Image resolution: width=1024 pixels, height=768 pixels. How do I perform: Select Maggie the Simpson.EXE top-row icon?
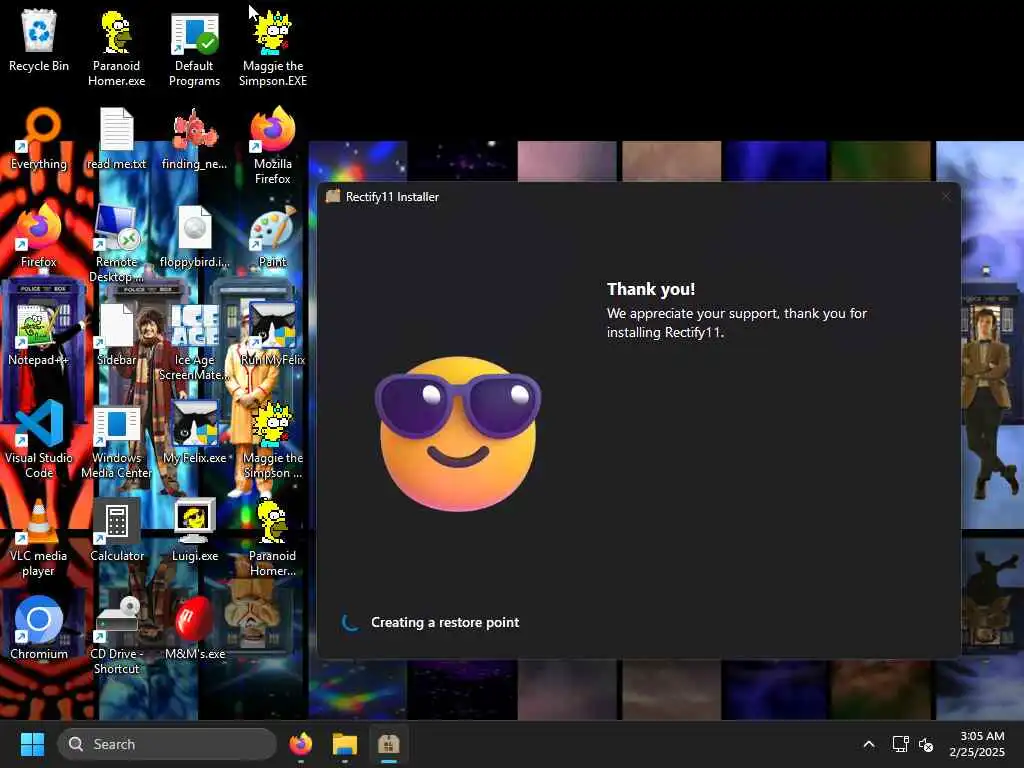click(x=272, y=48)
